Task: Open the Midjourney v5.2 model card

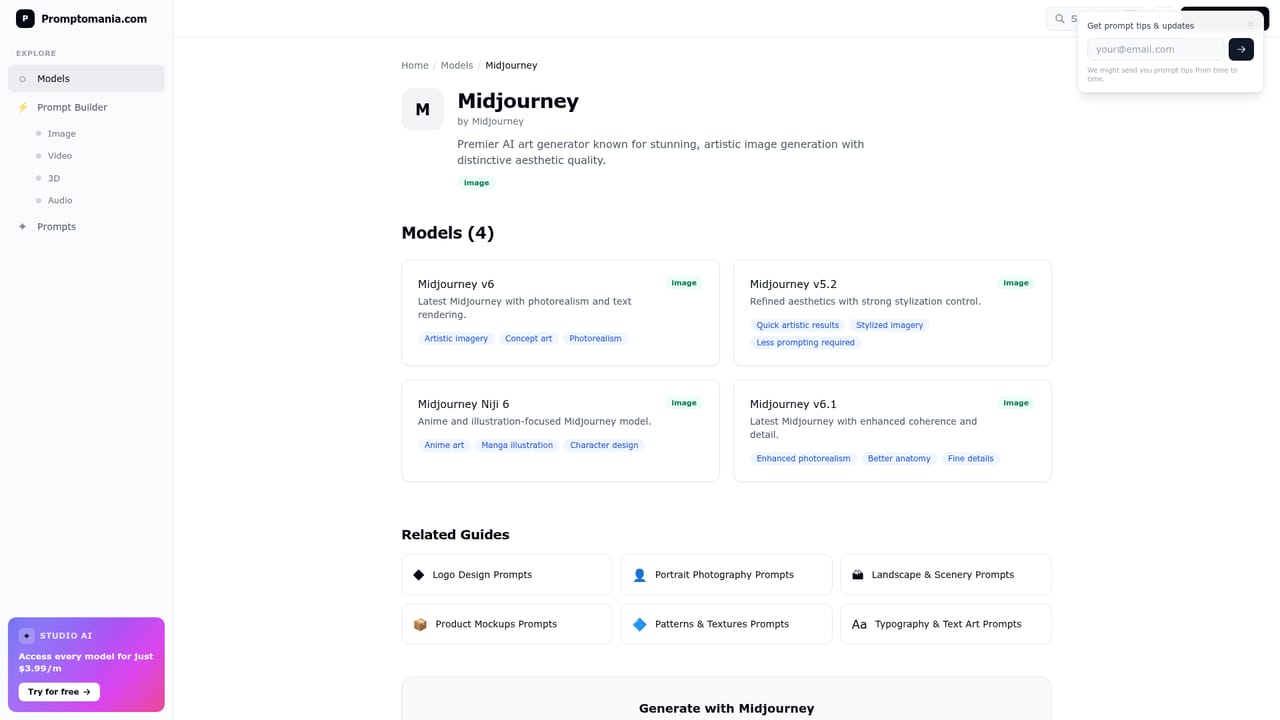Action: click(x=892, y=313)
